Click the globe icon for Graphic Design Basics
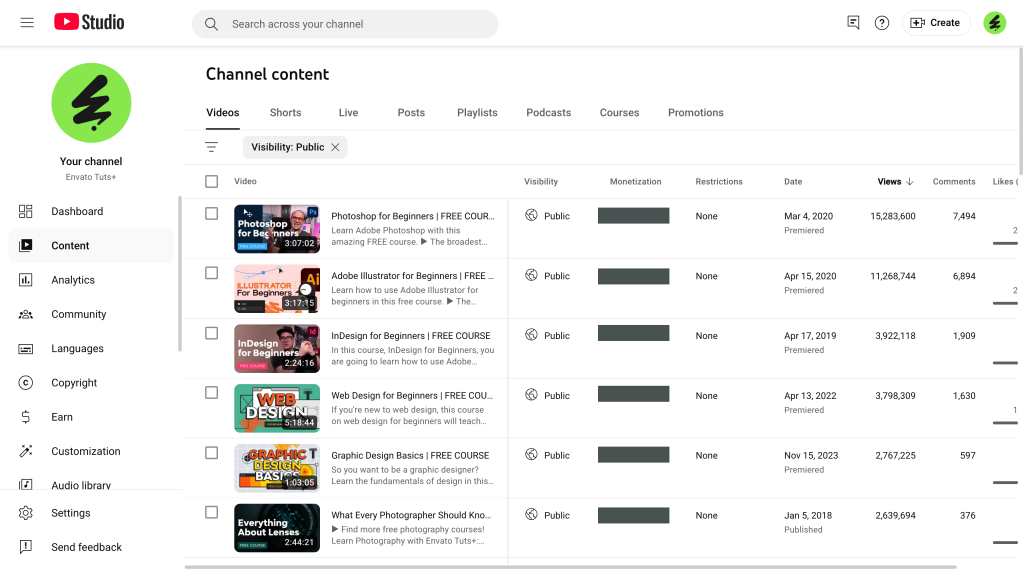1024x570 pixels. [x=532, y=454]
